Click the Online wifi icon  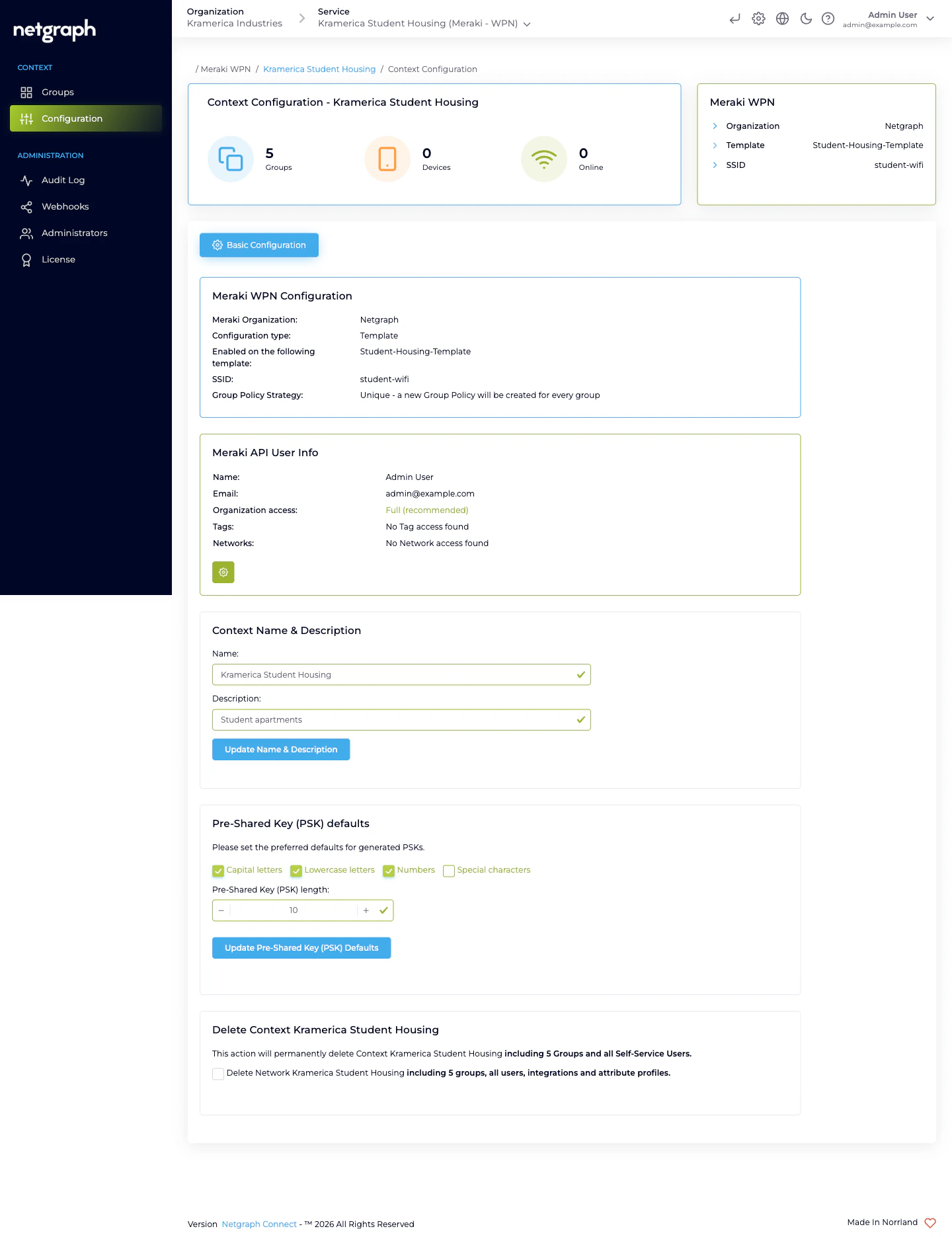click(x=544, y=159)
